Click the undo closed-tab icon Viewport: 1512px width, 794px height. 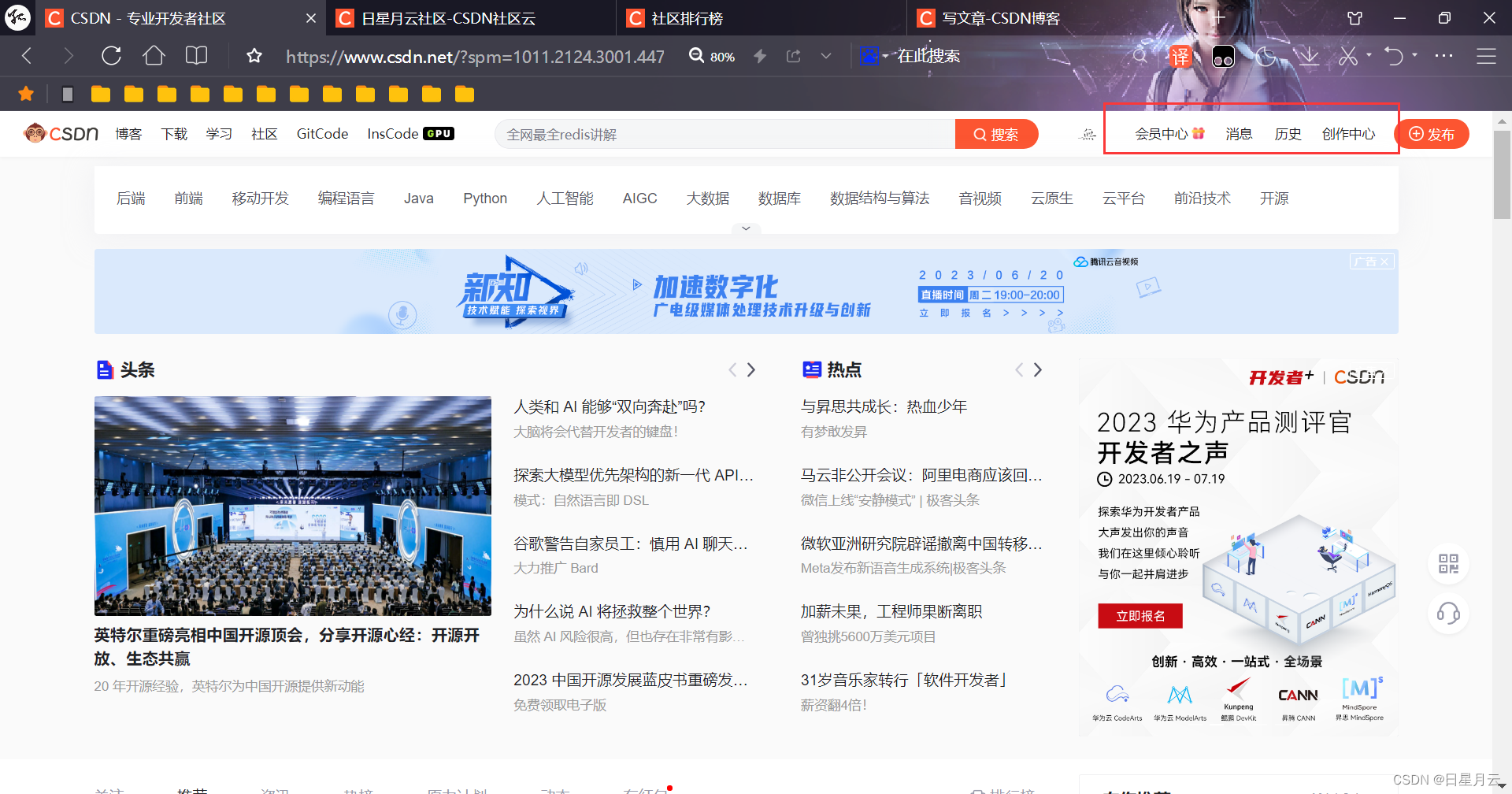[x=1394, y=56]
